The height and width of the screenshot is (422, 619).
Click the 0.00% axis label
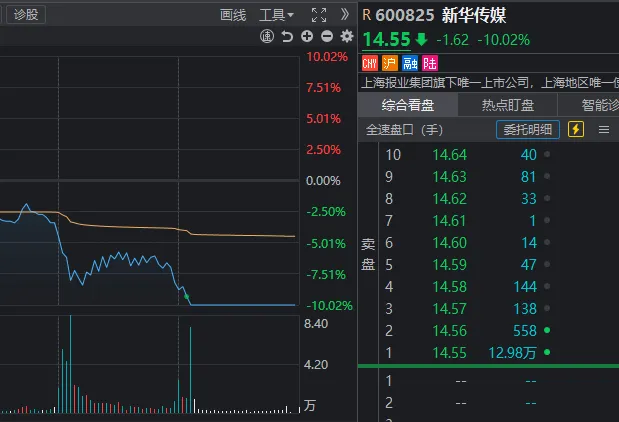323,181
